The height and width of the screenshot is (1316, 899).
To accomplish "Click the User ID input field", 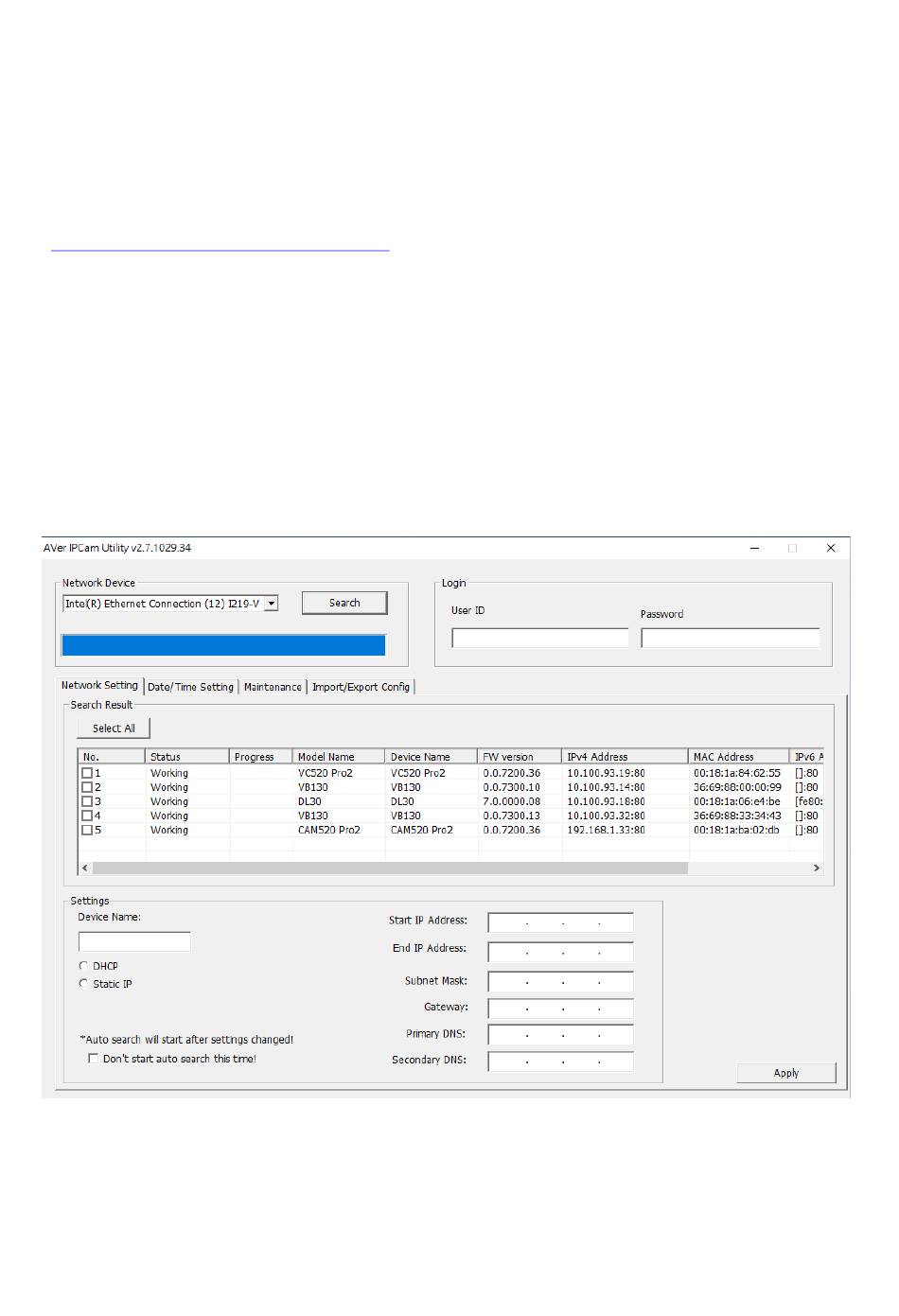I will (x=540, y=639).
